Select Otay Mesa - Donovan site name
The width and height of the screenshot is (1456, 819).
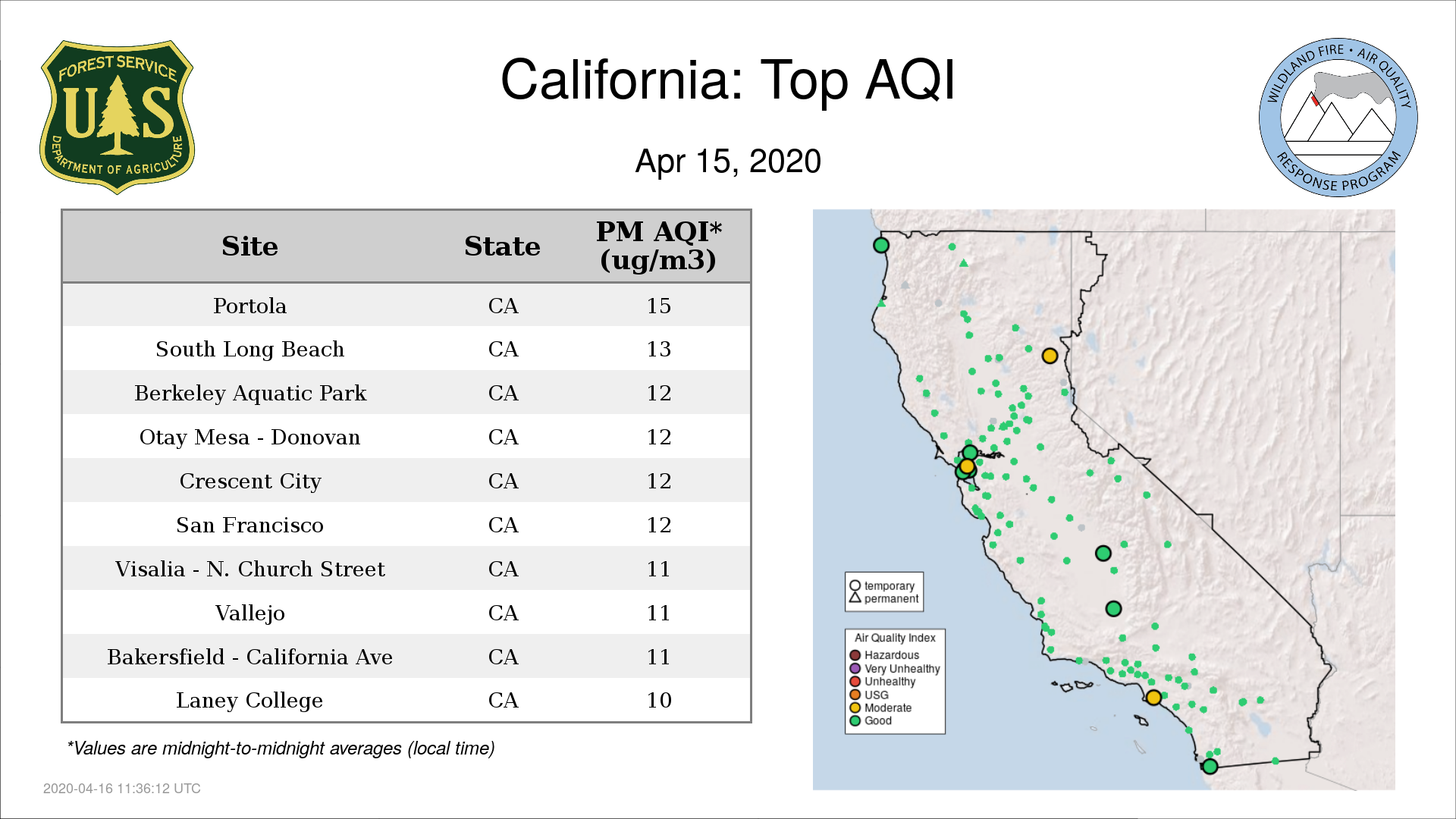[x=249, y=437]
